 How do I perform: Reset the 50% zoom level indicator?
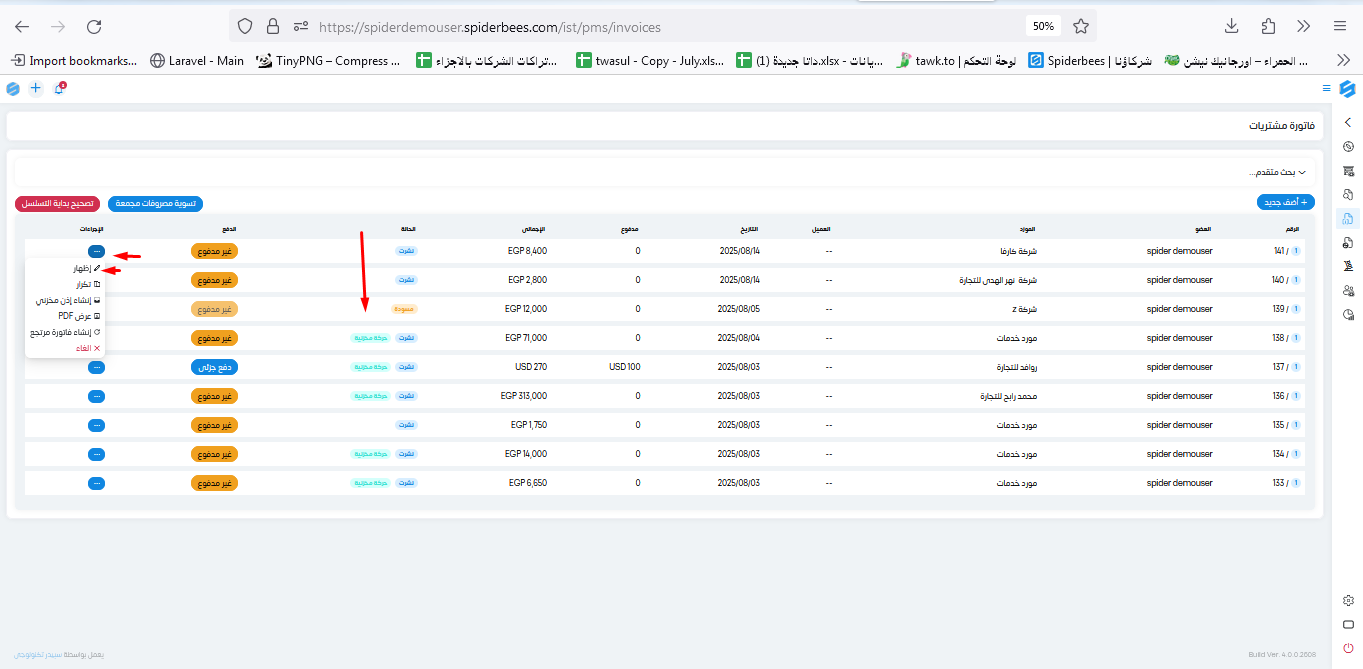(1043, 26)
